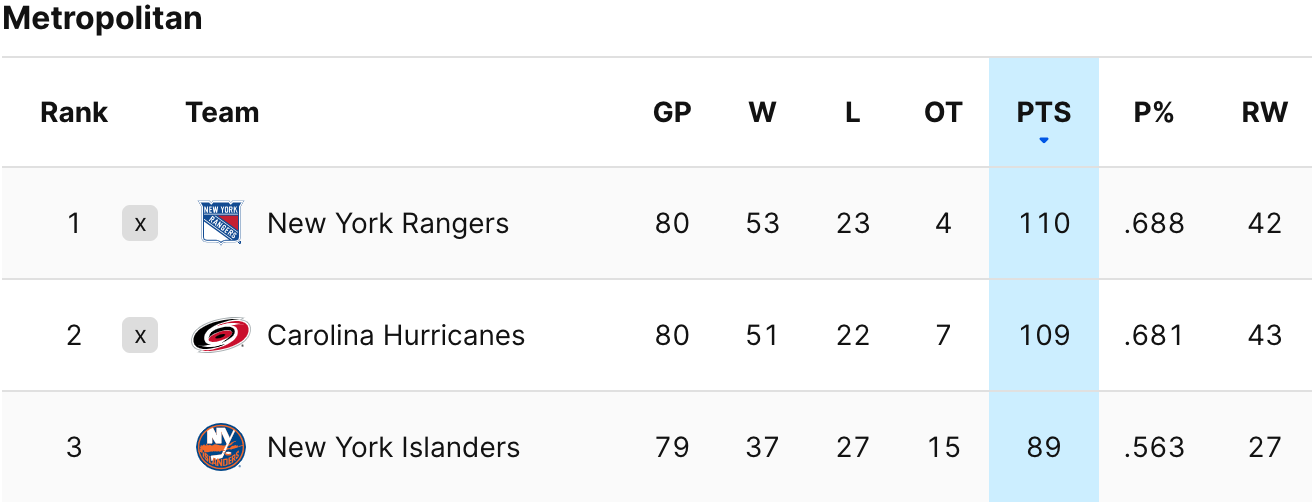Click the Metropolitan division heading
The width and height of the screenshot is (1312, 502).
(102, 18)
